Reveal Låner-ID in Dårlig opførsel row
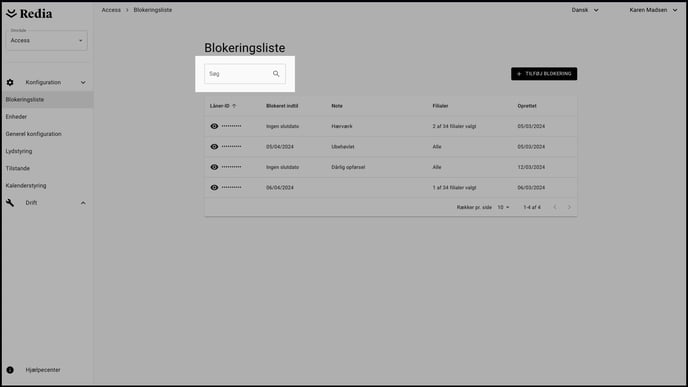 tap(214, 167)
